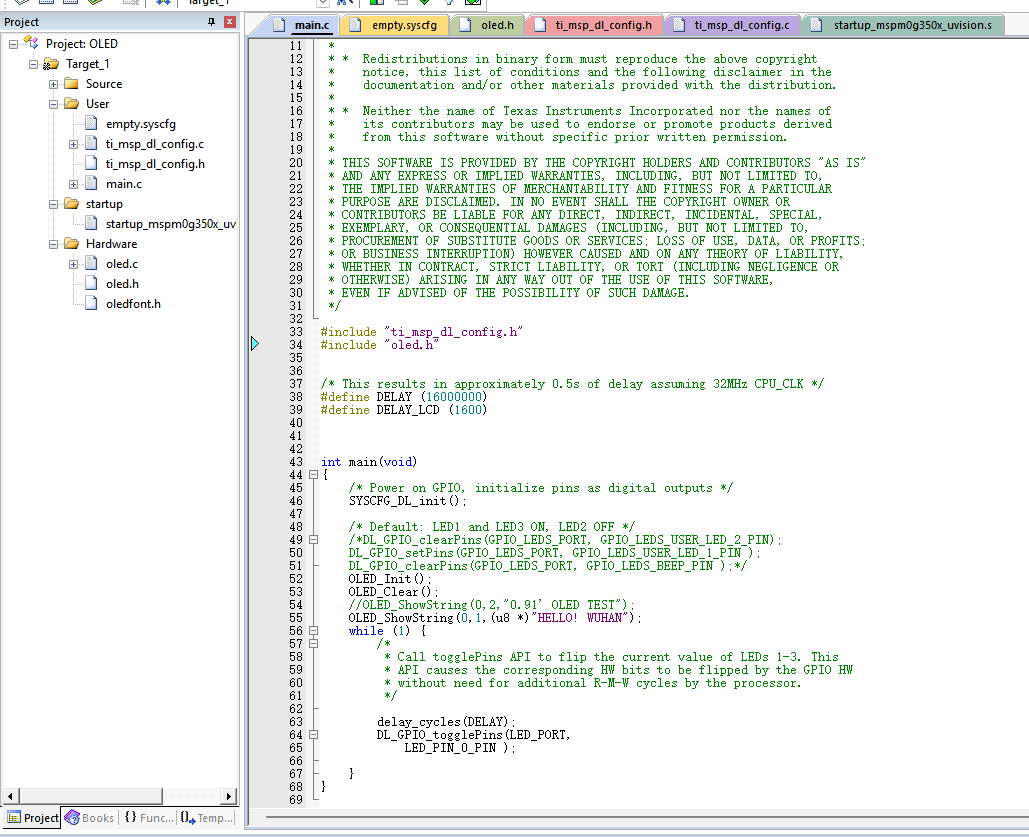Click the Templates tab icon

188,818
